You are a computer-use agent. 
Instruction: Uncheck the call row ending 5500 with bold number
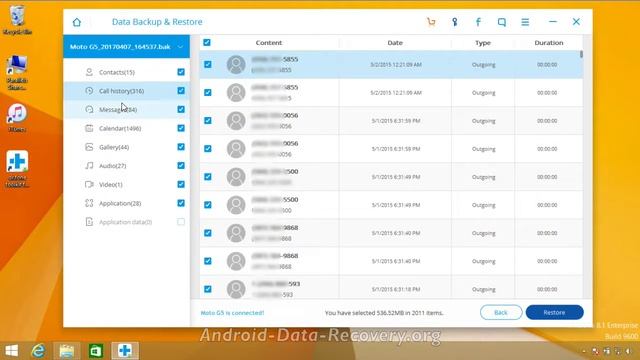click(x=208, y=205)
